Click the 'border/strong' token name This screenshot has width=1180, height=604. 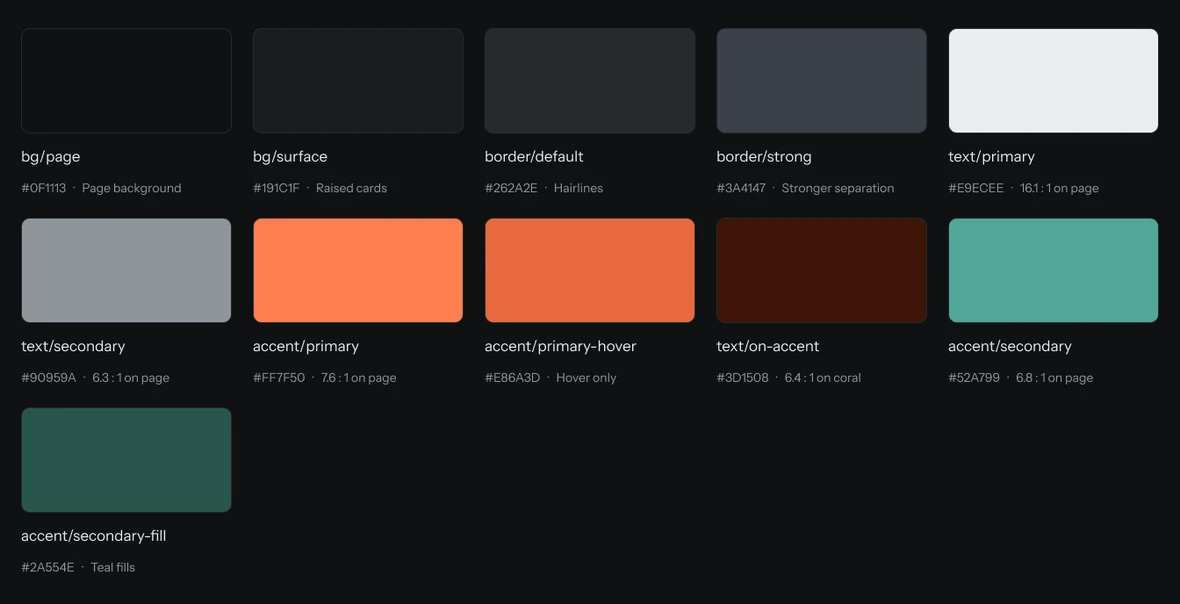pos(764,157)
